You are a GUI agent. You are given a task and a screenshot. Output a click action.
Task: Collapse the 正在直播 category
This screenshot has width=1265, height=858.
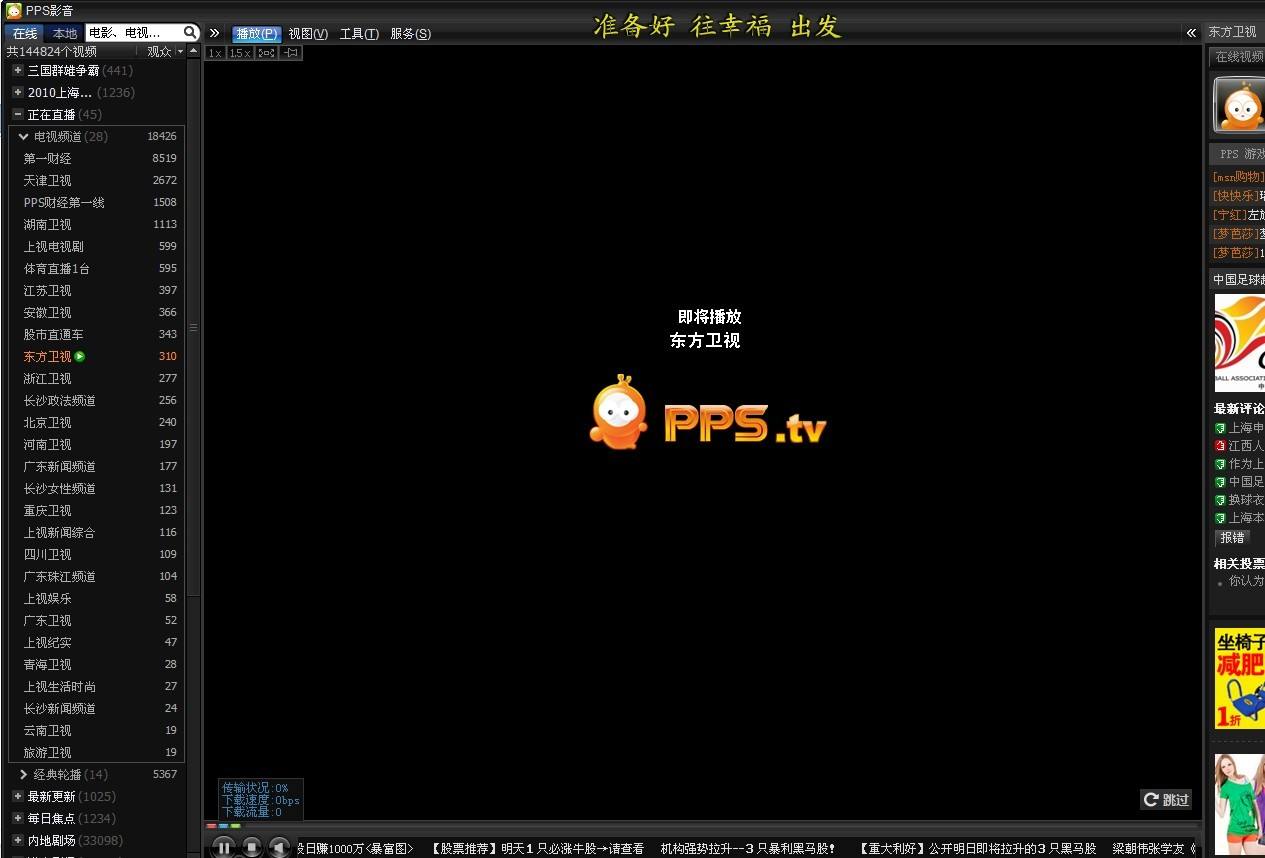click(x=18, y=115)
